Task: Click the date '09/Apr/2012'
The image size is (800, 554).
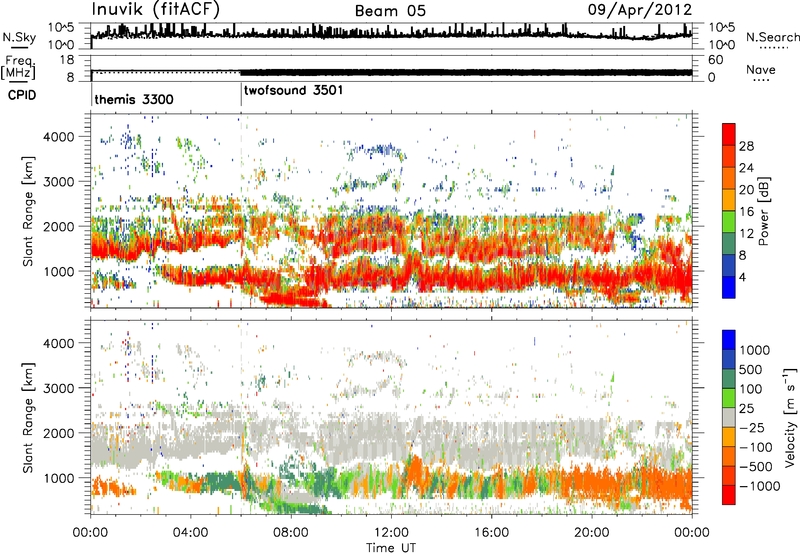Action: click(640, 10)
